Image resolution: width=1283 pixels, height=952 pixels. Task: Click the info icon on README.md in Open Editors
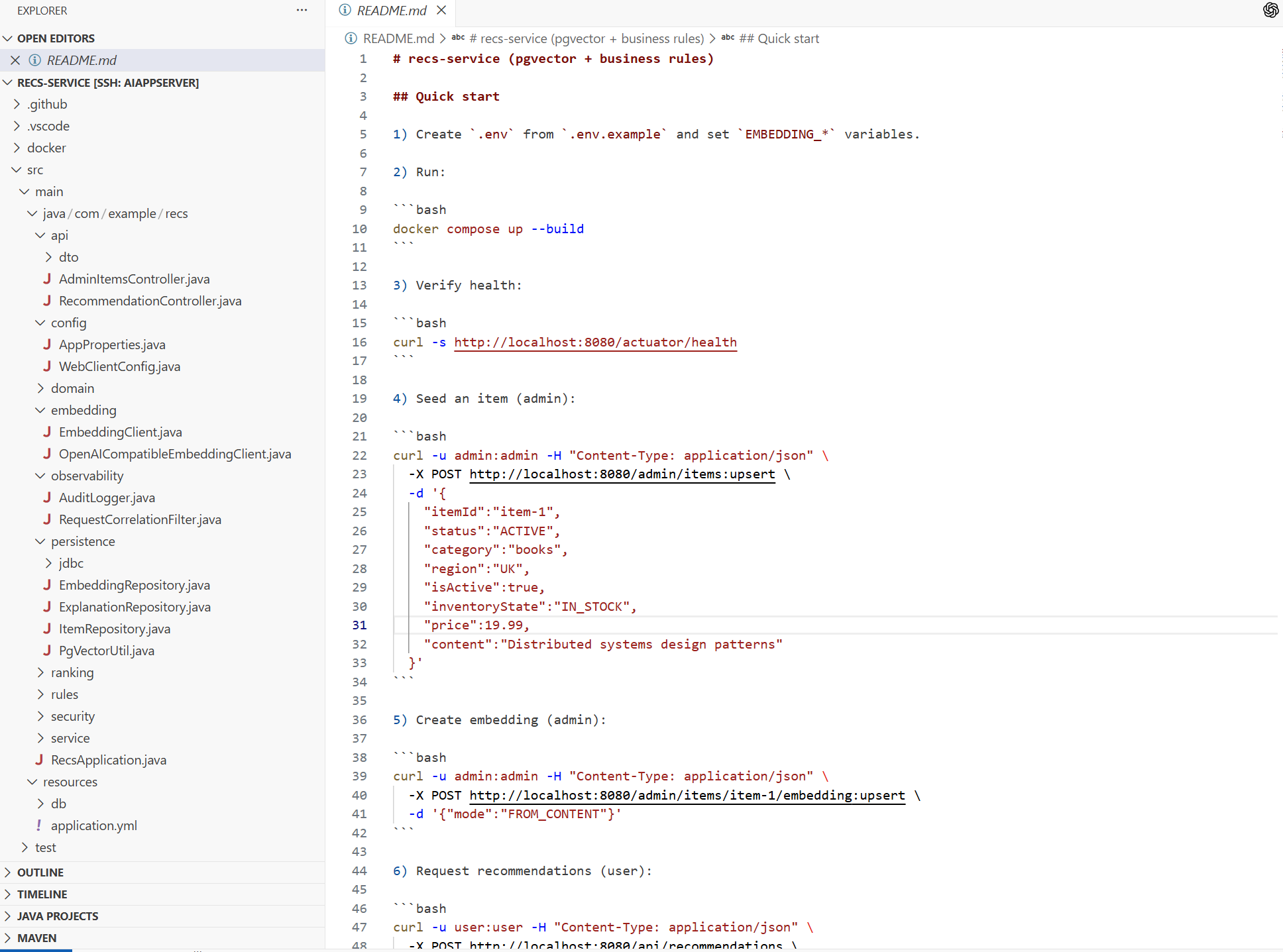click(34, 60)
